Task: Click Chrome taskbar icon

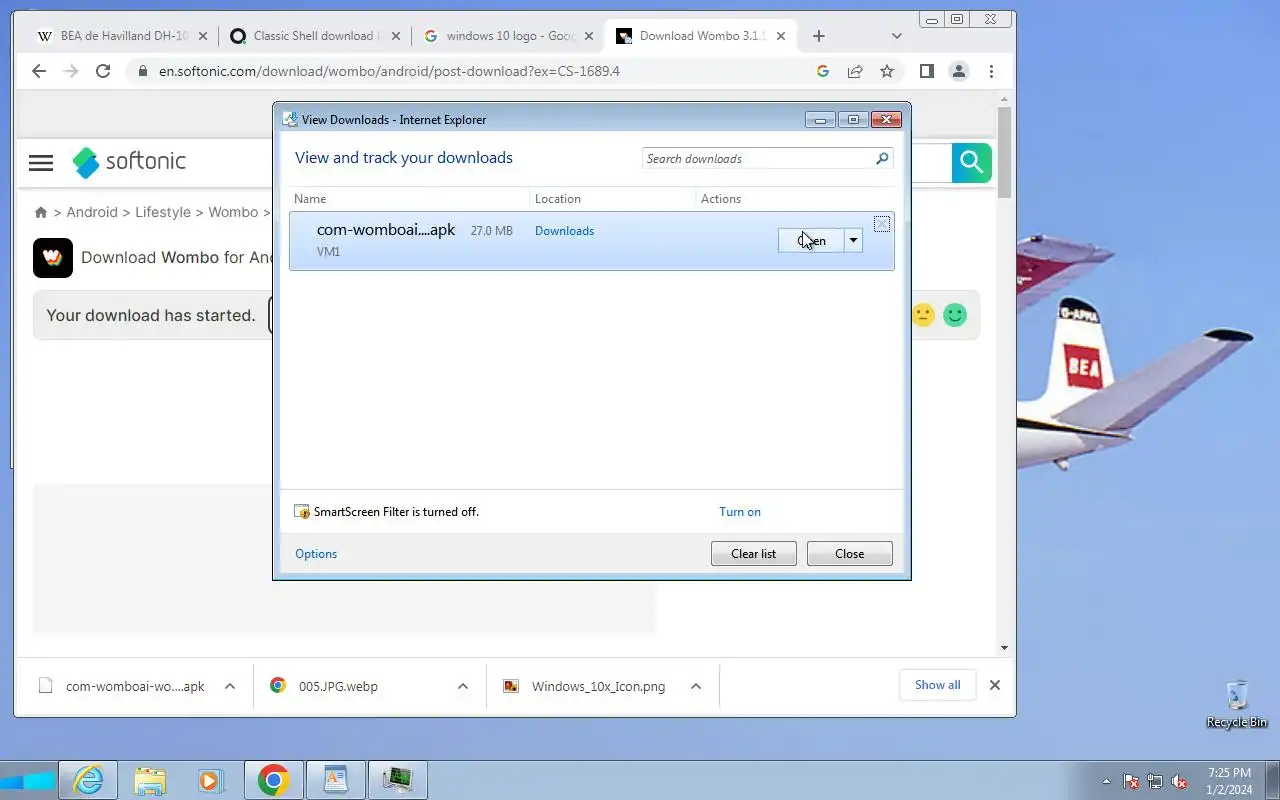Action: pos(273,780)
